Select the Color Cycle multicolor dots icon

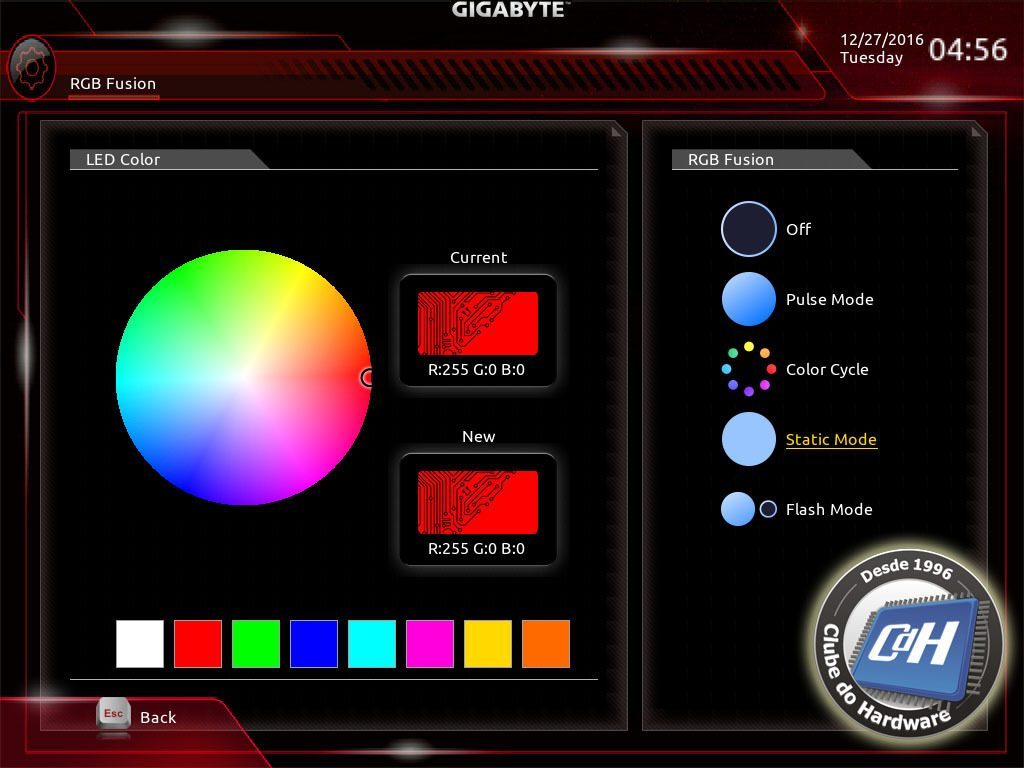[748, 369]
